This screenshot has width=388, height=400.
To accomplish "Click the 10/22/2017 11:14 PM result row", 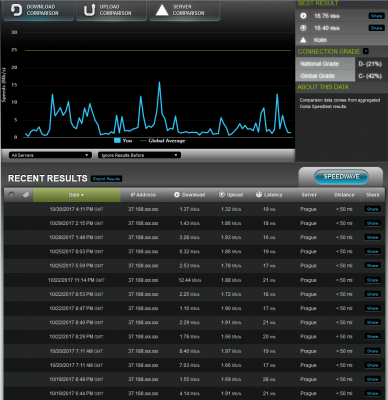I will (194, 280).
